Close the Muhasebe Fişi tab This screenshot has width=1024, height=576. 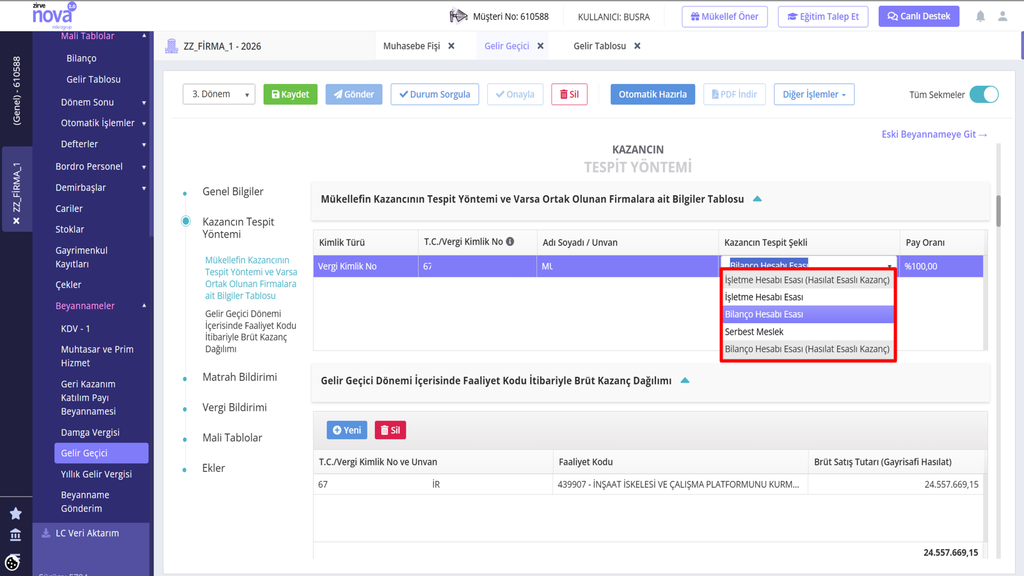(x=451, y=46)
